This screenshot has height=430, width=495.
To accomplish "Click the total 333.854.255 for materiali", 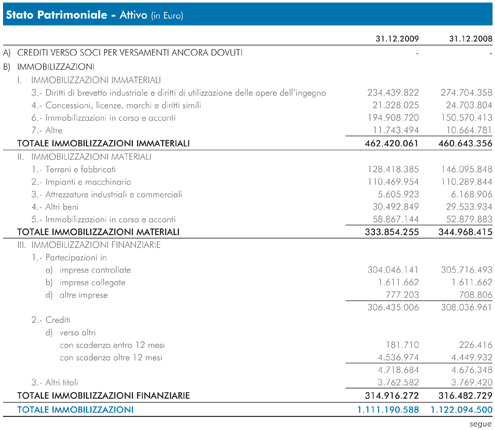I will click(x=392, y=232).
